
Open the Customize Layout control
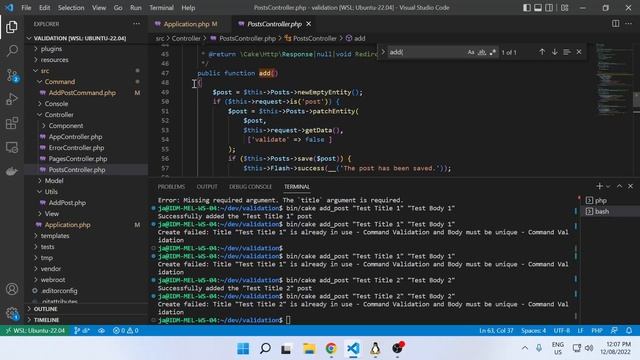(x=565, y=8)
